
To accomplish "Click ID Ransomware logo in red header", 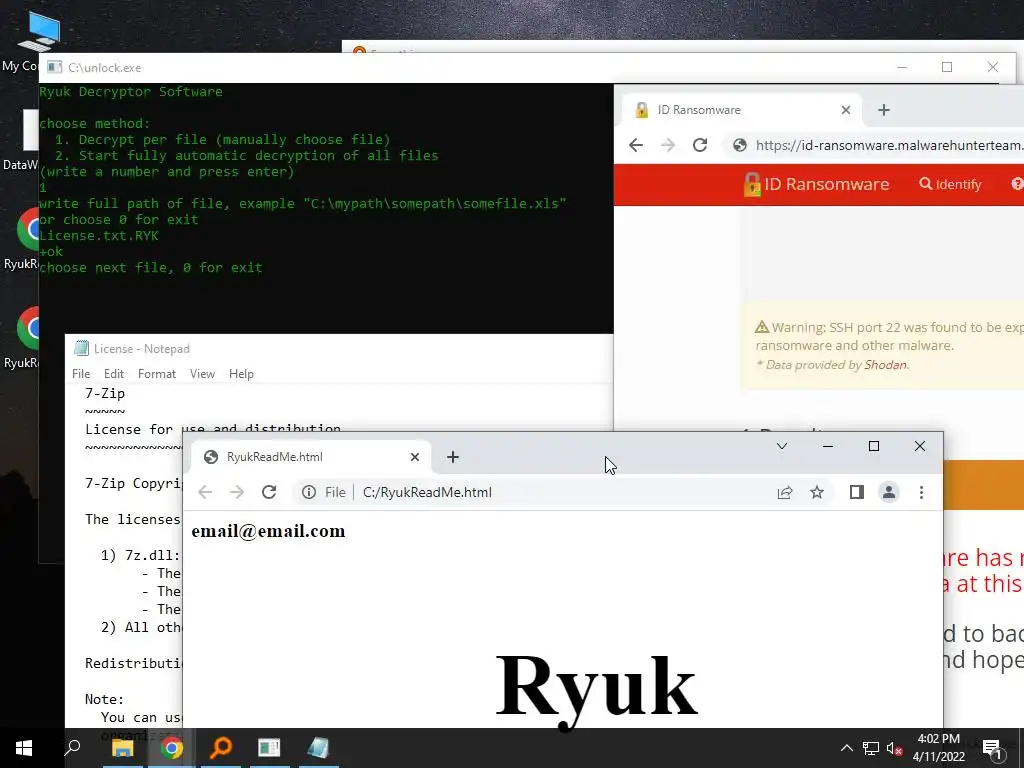I will [x=816, y=184].
